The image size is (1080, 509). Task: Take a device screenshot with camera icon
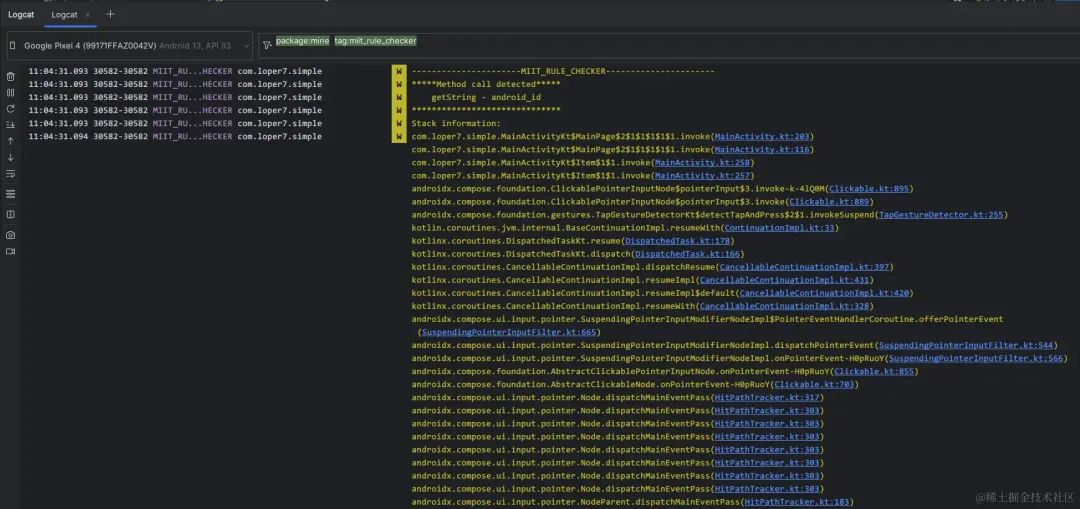coord(10,235)
